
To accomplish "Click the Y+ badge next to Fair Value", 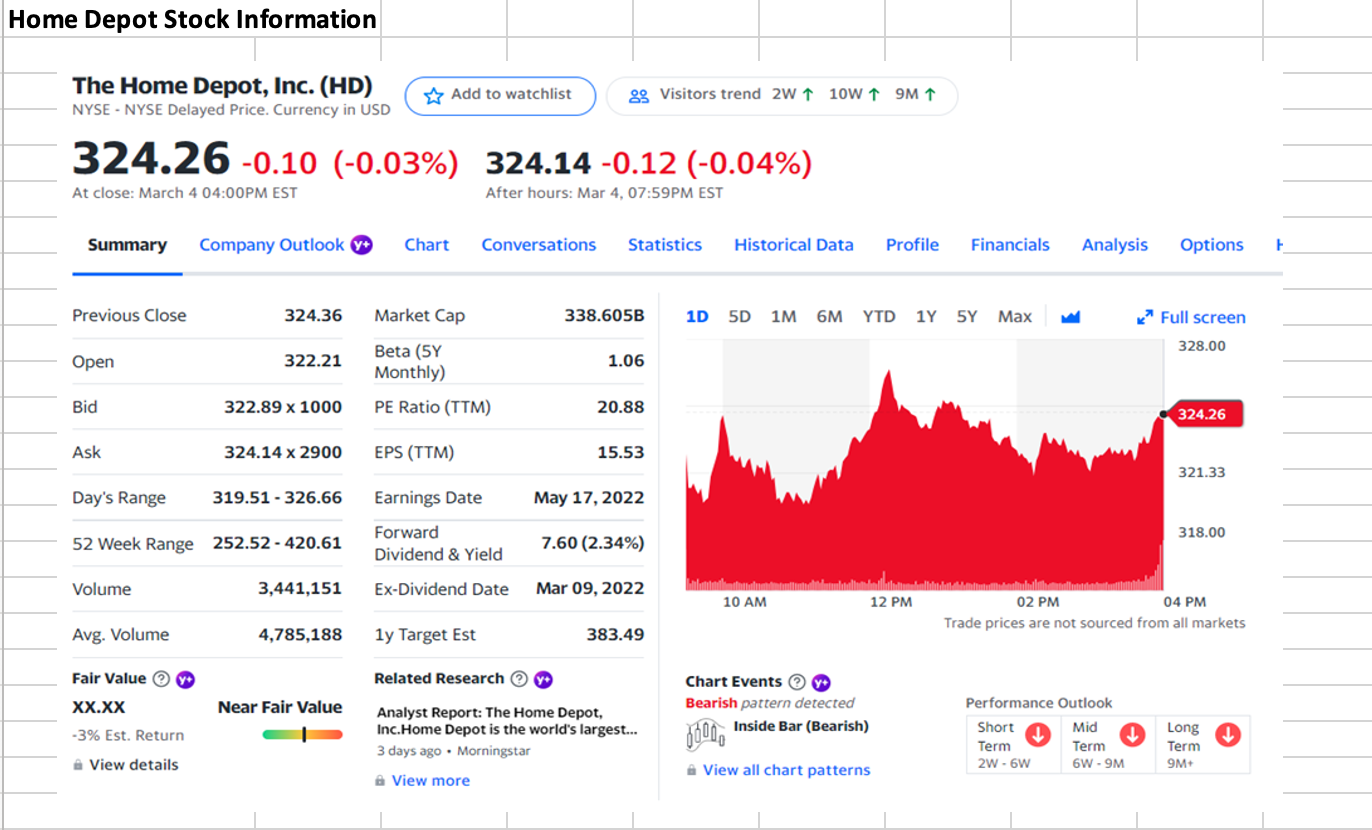I will 185,679.
